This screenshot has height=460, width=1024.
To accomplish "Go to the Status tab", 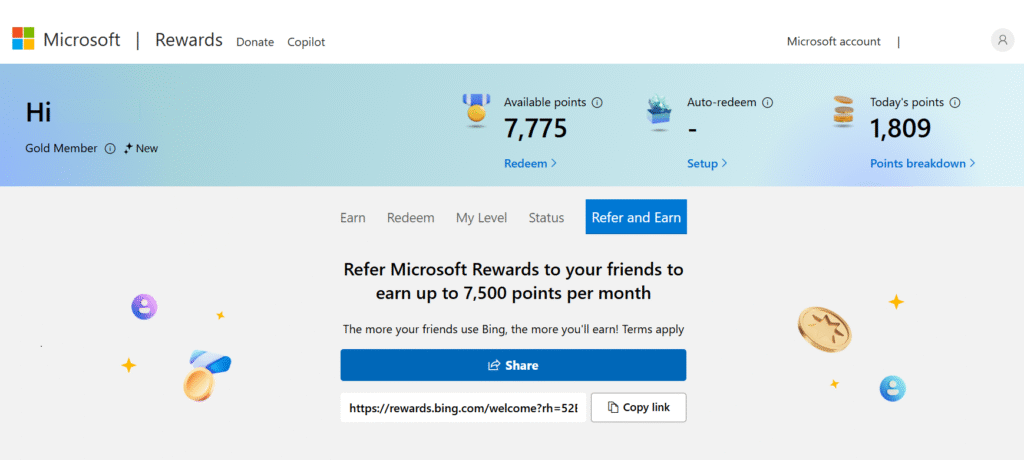I will pos(546,217).
